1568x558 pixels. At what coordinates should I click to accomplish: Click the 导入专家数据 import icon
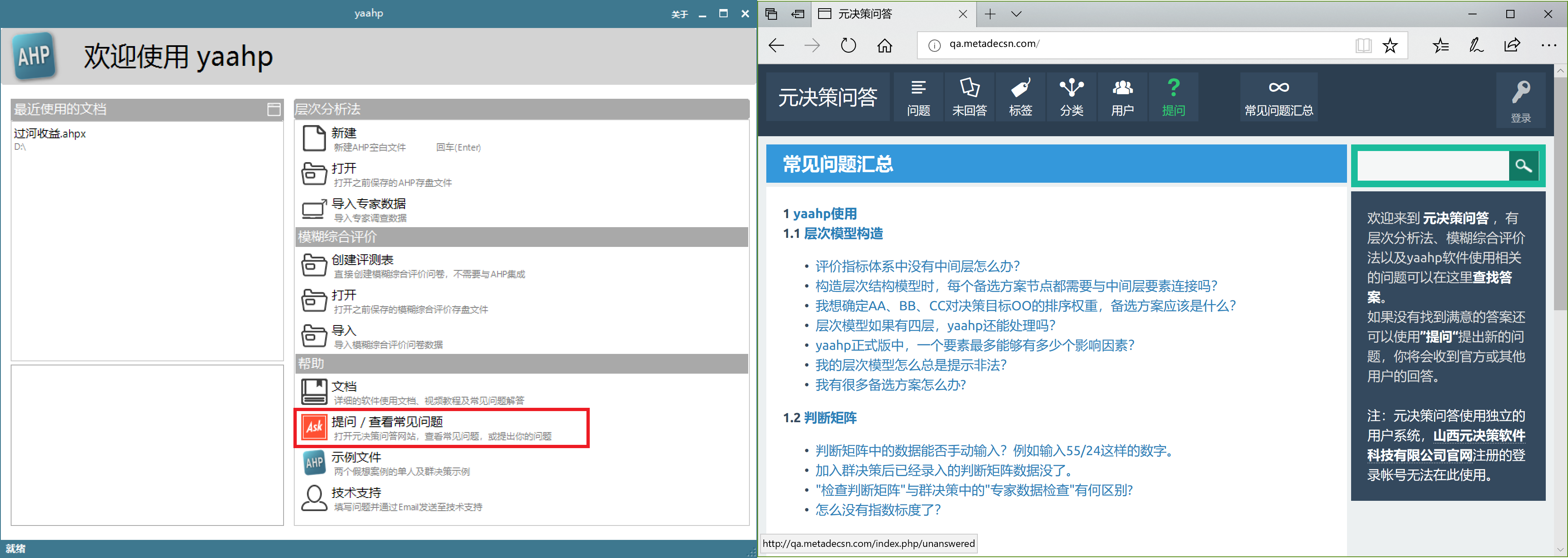coord(314,209)
